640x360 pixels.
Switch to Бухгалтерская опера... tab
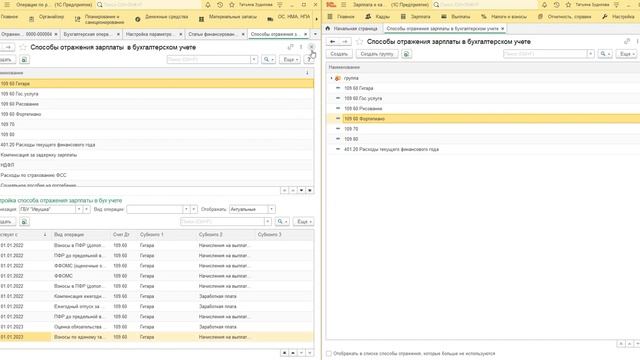[x=87, y=34]
